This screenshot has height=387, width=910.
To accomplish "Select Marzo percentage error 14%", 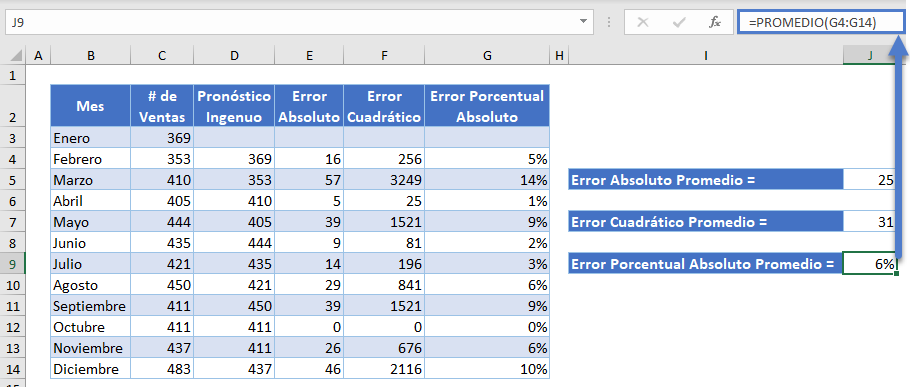I will (487, 180).
